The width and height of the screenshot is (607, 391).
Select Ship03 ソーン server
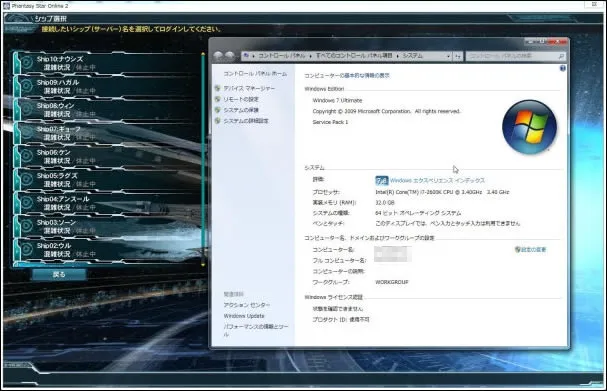(107, 226)
